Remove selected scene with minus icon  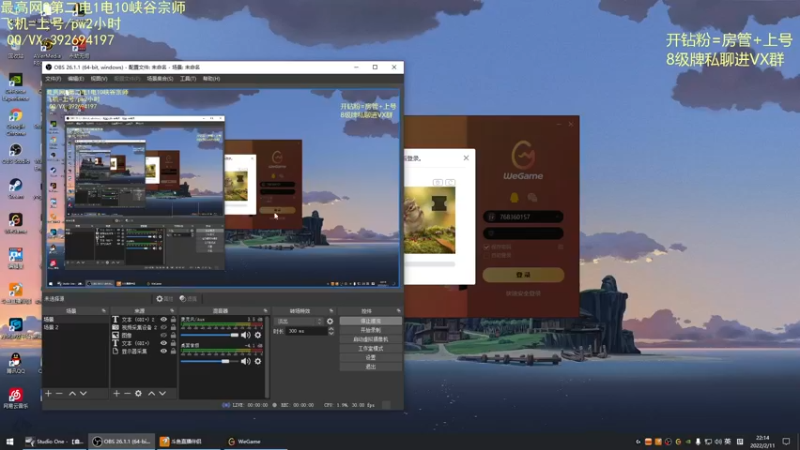(x=59, y=393)
